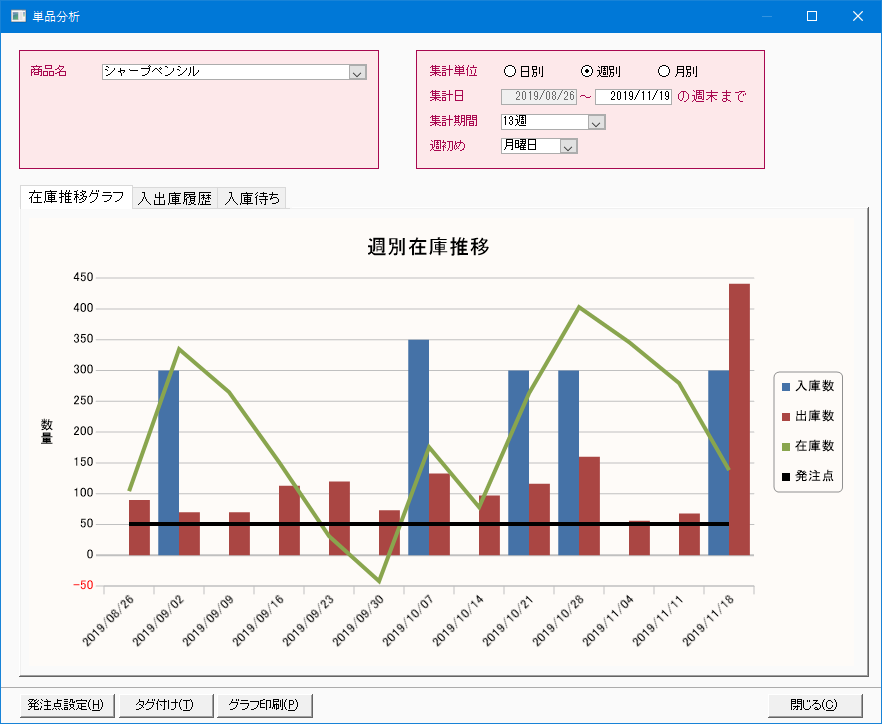Viewport: 882px width, 724px height.
Task: Click the グラフ印刷 button
Action: [x=264, y=705]
